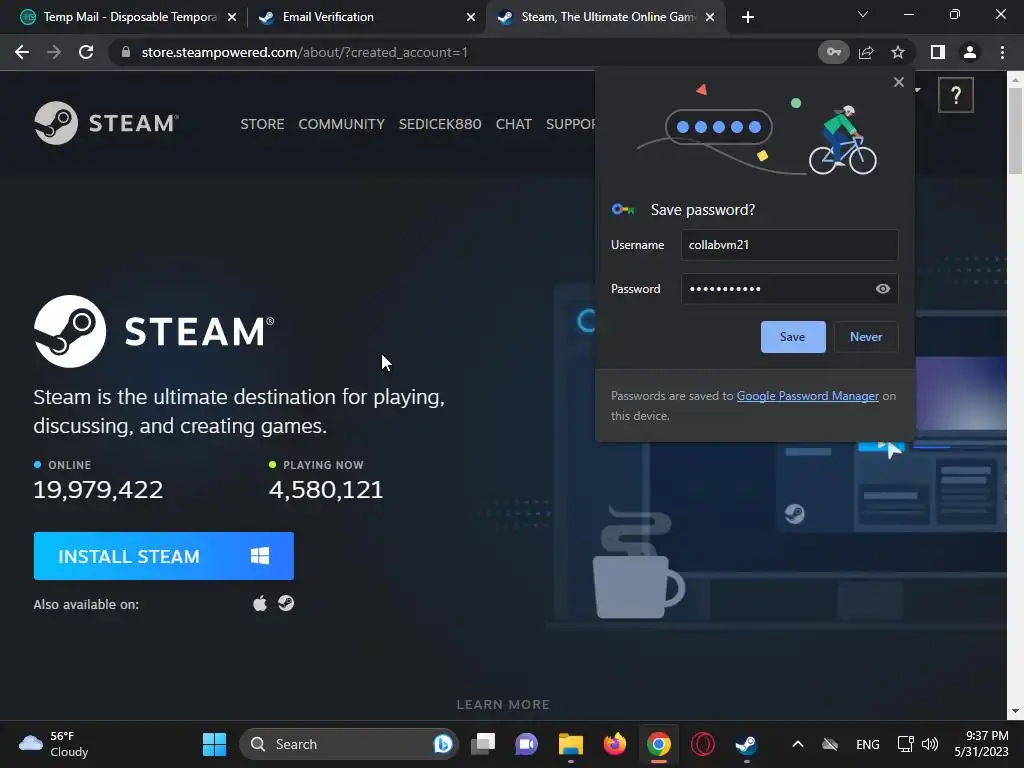Click the browser Back arrow

22,52
